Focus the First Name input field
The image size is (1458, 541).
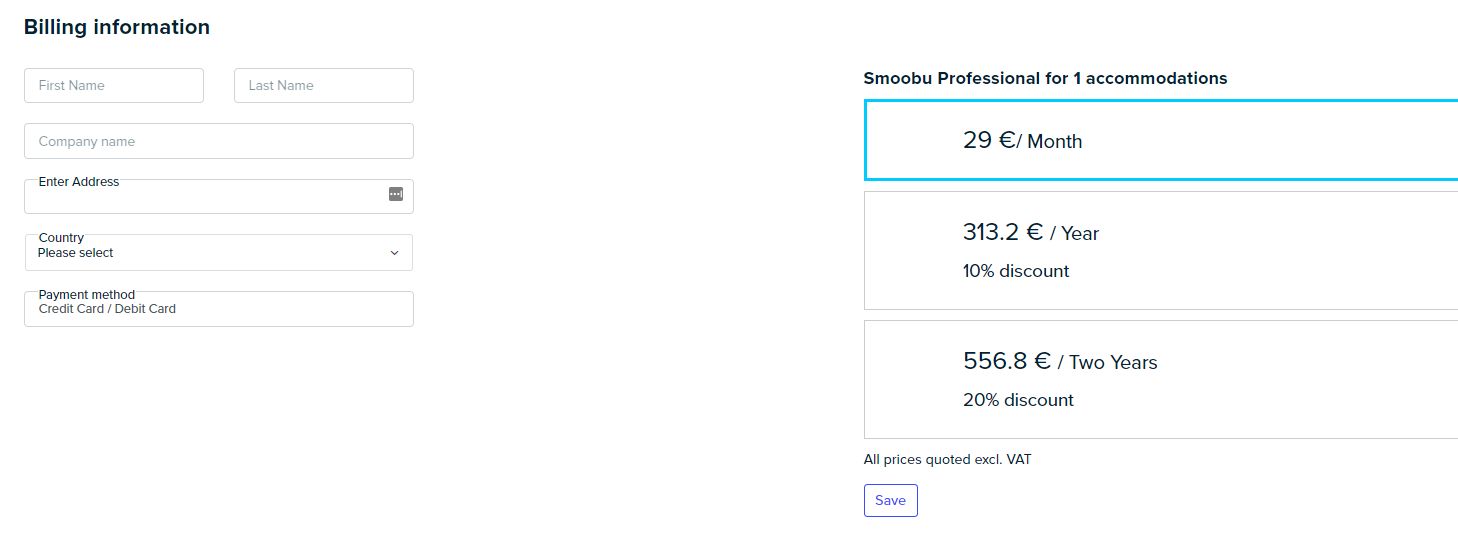point(114,85)
